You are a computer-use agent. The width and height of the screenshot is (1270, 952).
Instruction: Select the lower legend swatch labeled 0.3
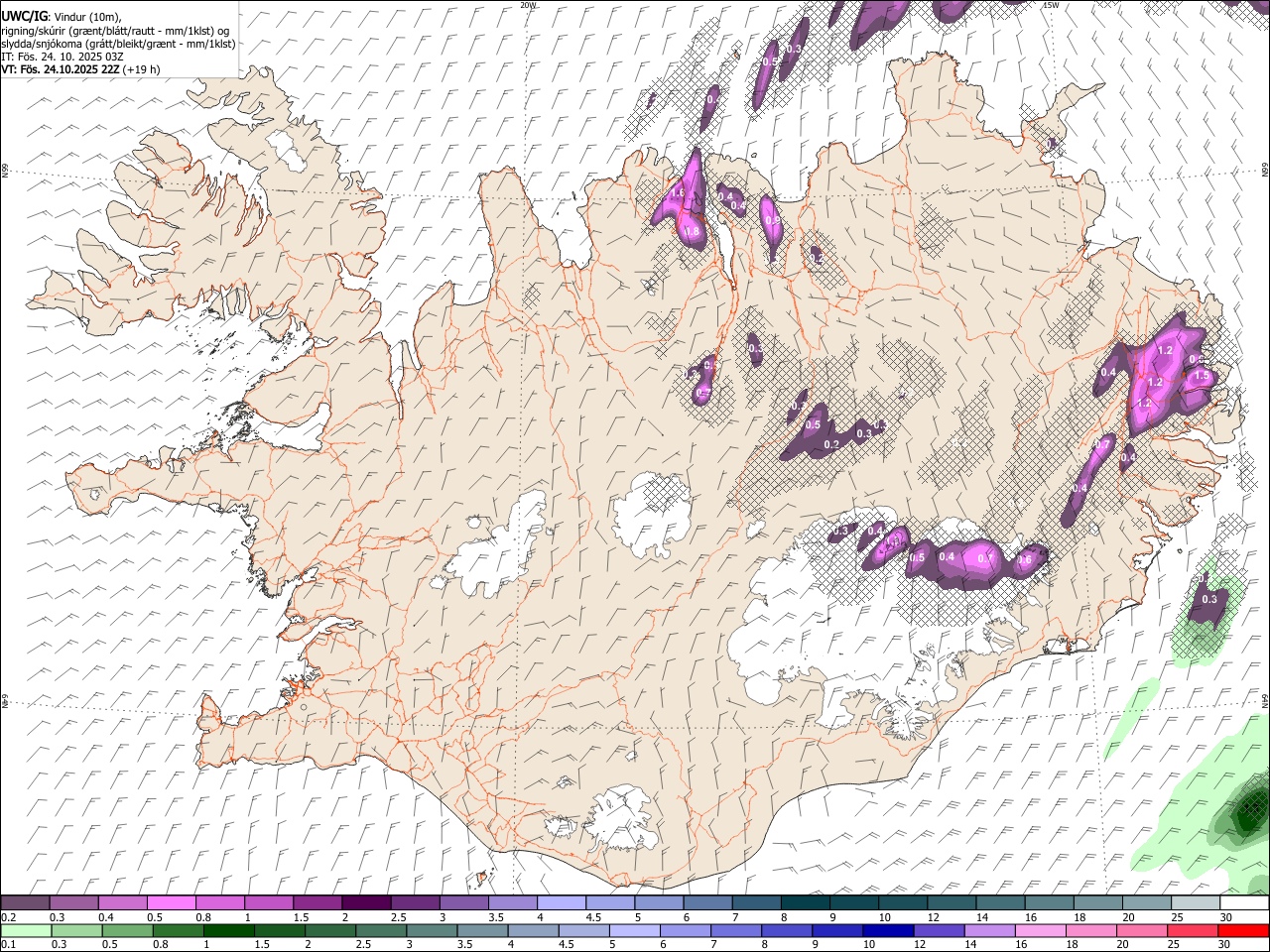coord(77,931)
